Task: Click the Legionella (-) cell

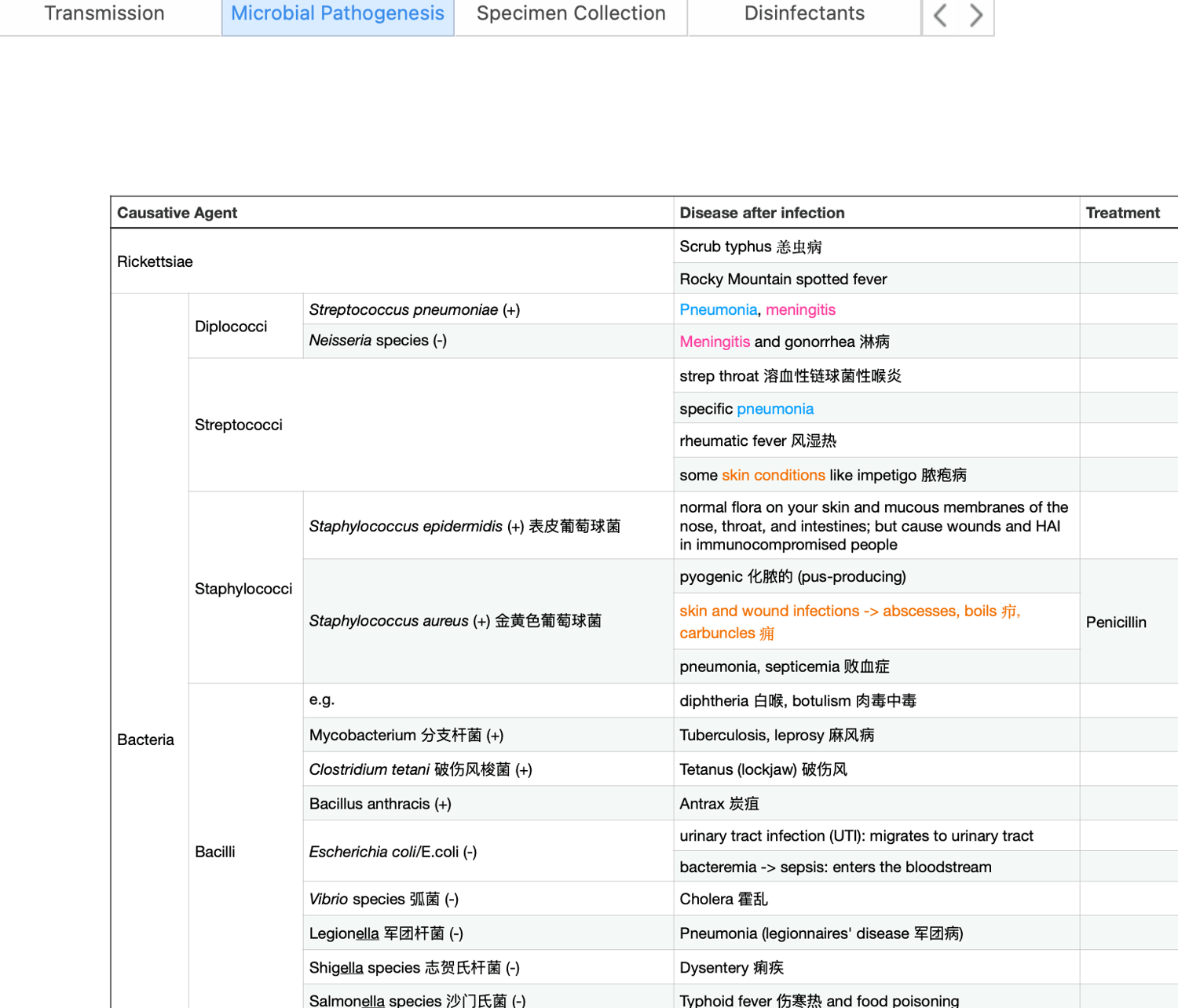Action: (x=488, y=933)
